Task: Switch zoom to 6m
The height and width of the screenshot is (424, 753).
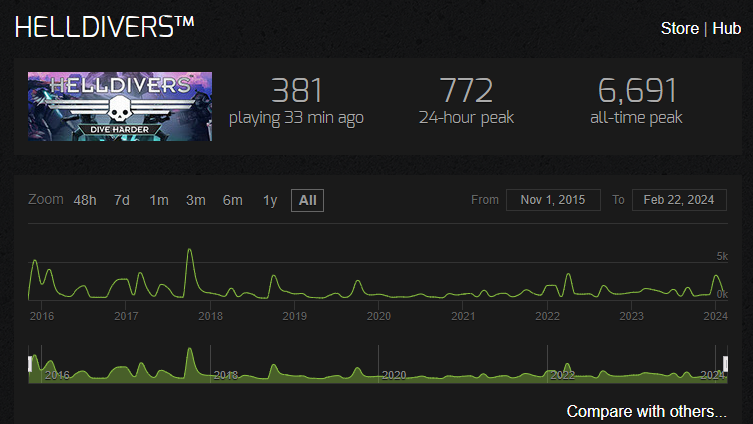Action: click(232, 200)
